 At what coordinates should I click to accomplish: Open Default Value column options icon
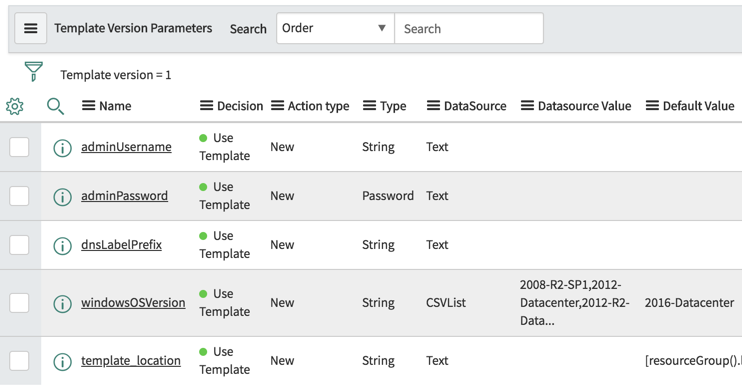click(x=653, y=105)
